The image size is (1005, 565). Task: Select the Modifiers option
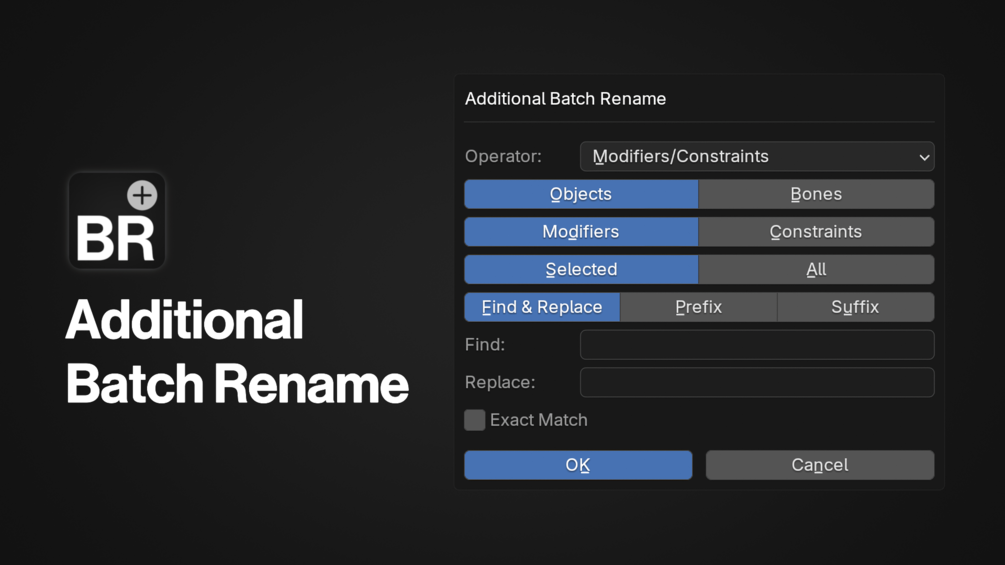pyautogui.click(x=581, y=232)
